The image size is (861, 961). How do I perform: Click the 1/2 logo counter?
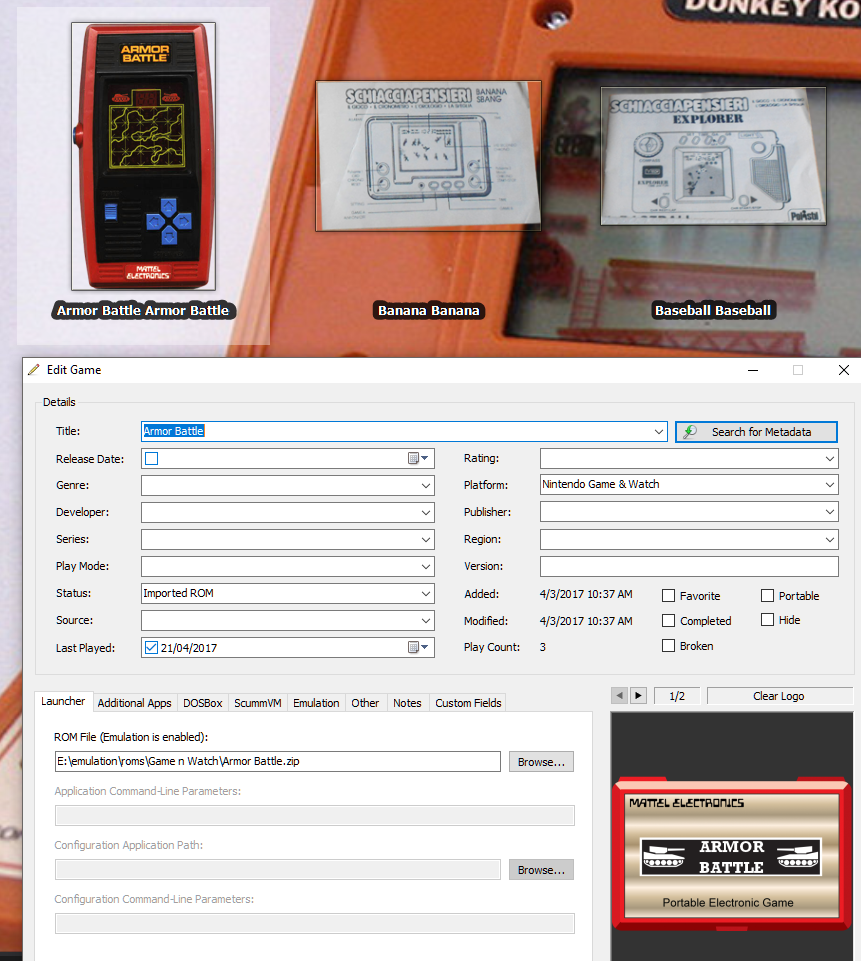click(x=677, y=696)
